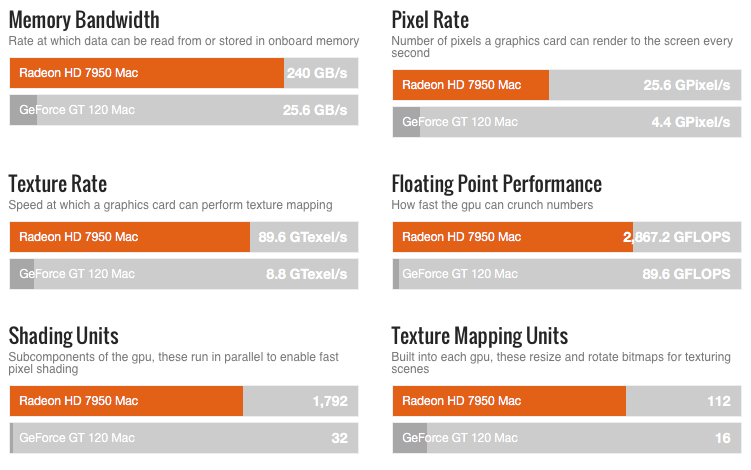Click the Pixel Rate description text

pos(562,46)
